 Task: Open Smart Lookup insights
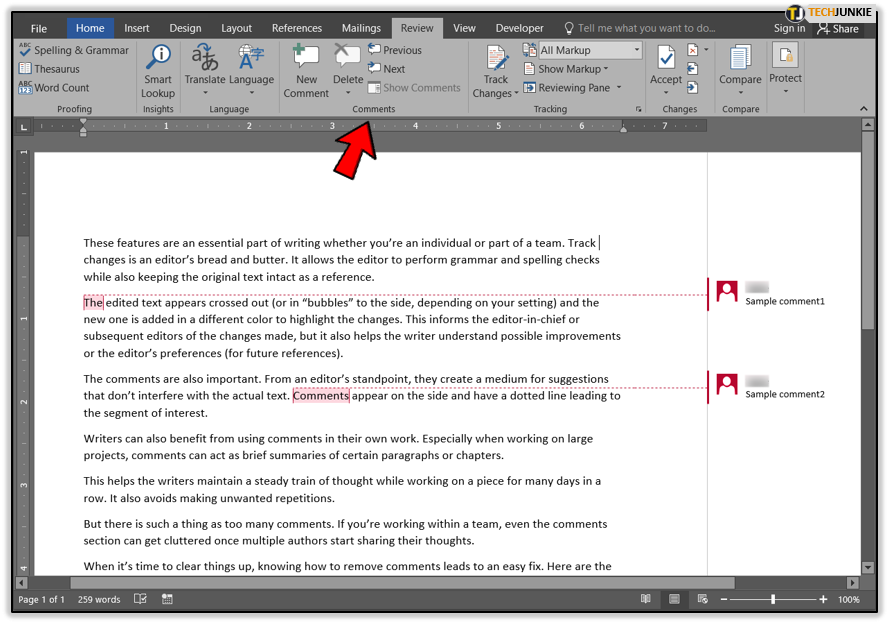click(158, 71)
